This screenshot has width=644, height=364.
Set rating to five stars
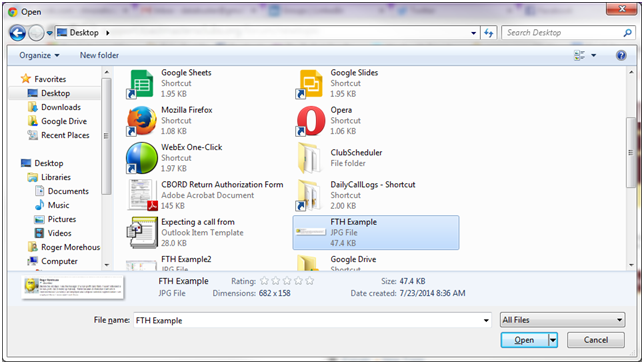point(310,281)
